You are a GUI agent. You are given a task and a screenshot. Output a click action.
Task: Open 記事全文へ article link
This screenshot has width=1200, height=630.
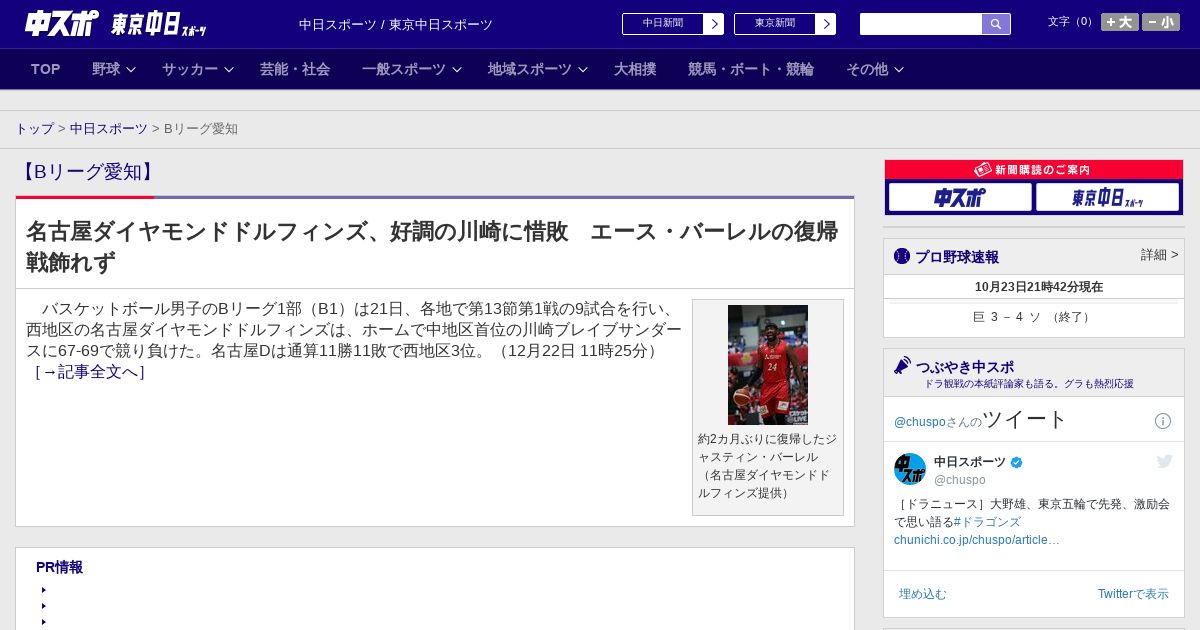pos(90,372)
